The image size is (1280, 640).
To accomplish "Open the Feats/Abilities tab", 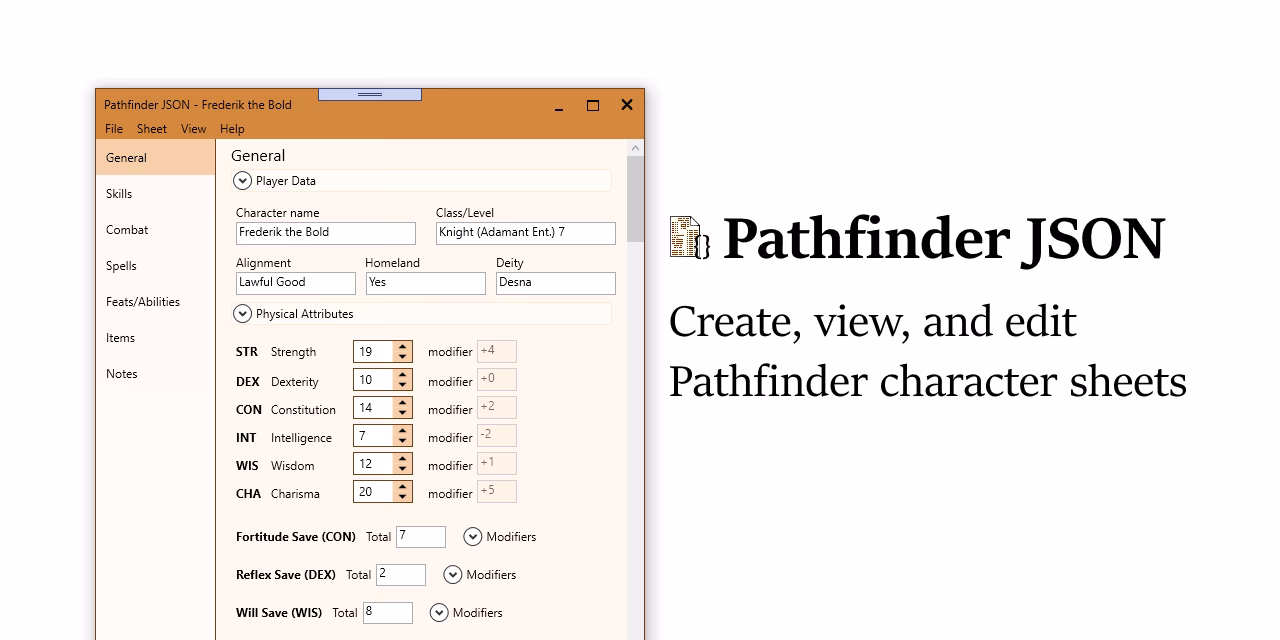I will pos(155,301).
